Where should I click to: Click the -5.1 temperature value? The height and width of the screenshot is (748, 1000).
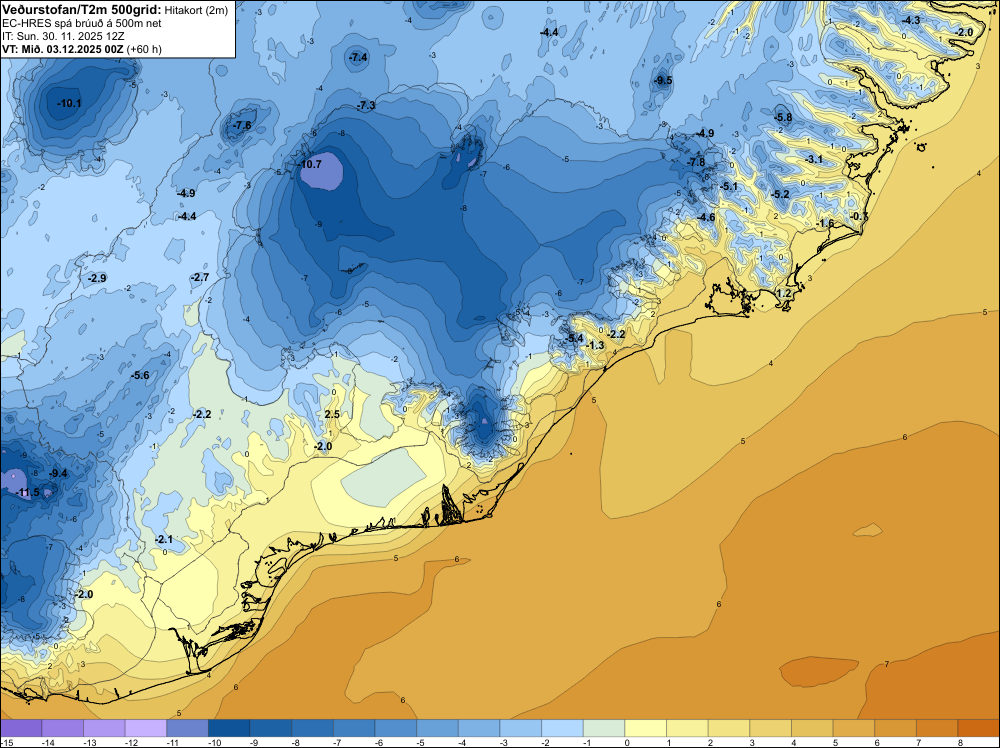coord(728,187)
